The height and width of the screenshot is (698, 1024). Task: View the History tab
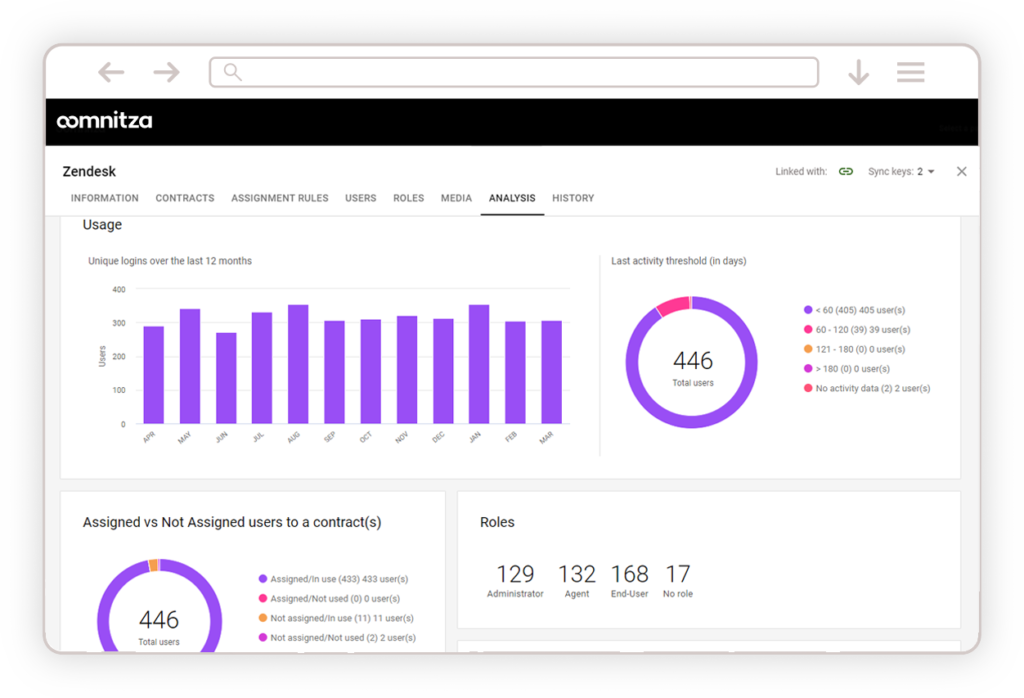(x=573, y=198)
